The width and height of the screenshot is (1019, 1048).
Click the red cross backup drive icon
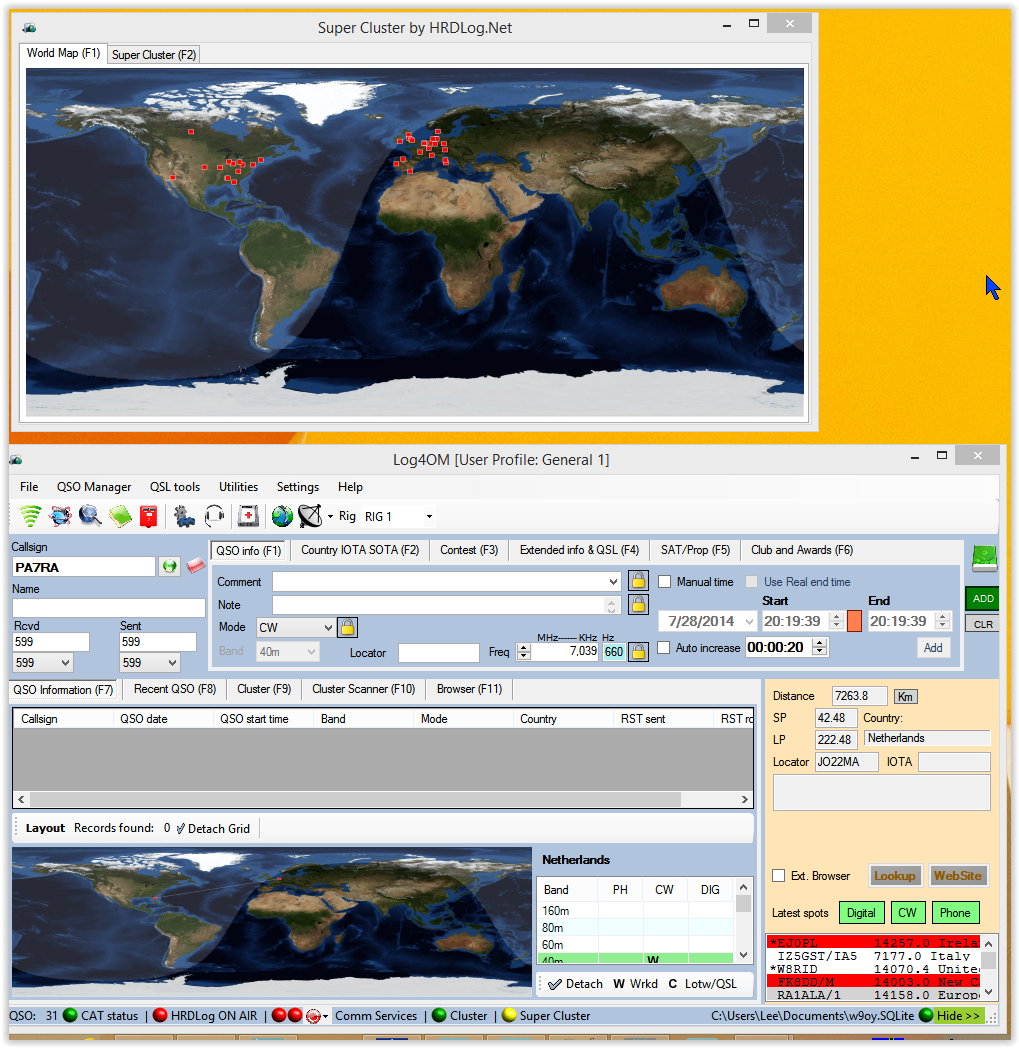pos(248,516)
